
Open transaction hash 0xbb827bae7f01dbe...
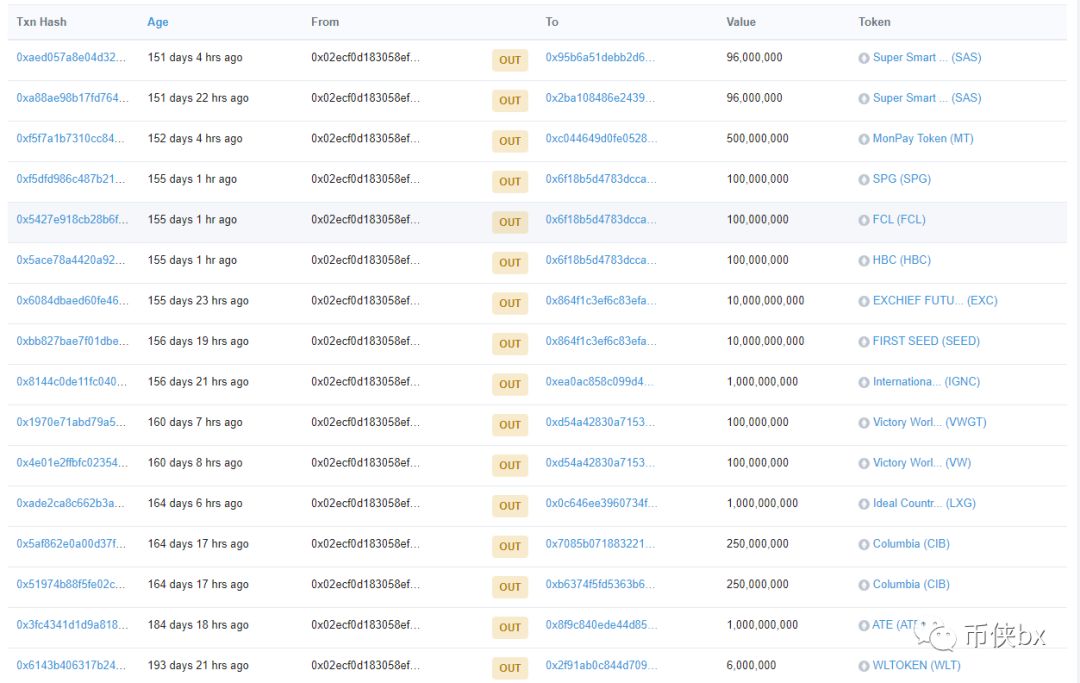click(72, 342)
